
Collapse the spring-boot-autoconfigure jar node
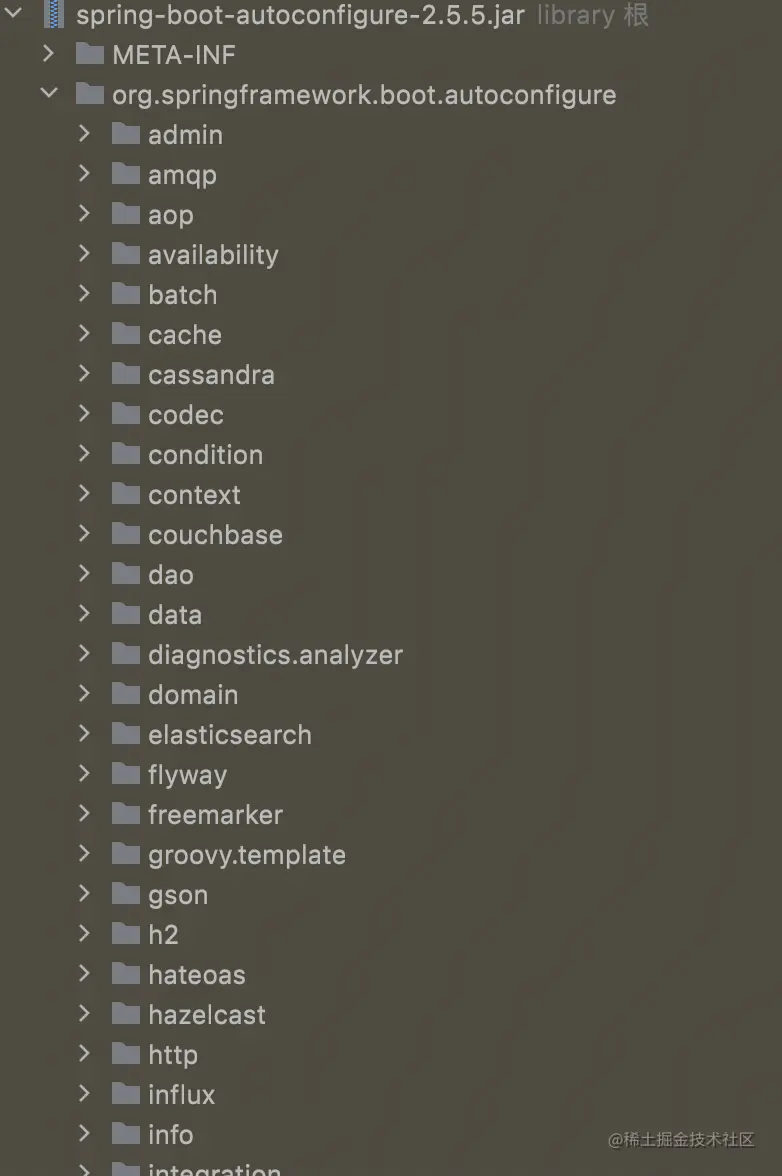click(x=13, y=13)
